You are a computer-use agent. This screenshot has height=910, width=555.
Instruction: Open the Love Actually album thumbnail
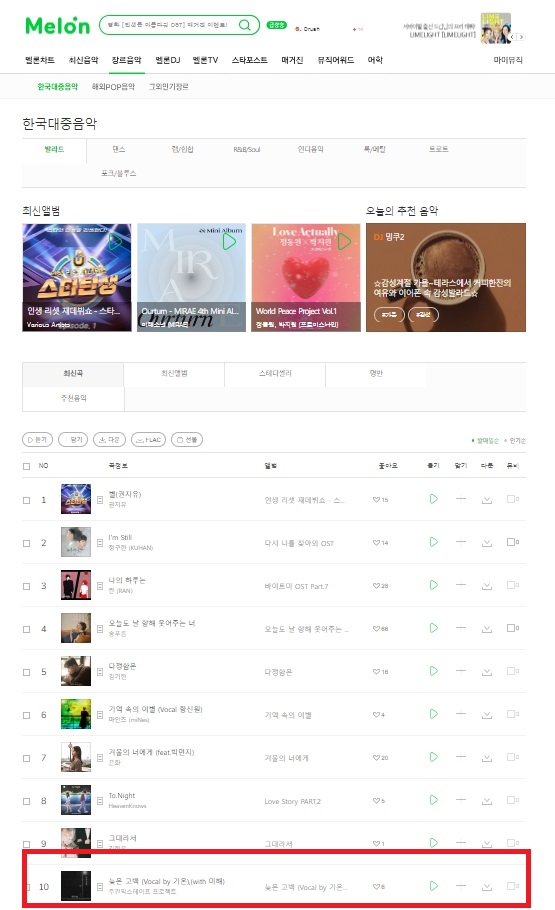click(306, 277)
